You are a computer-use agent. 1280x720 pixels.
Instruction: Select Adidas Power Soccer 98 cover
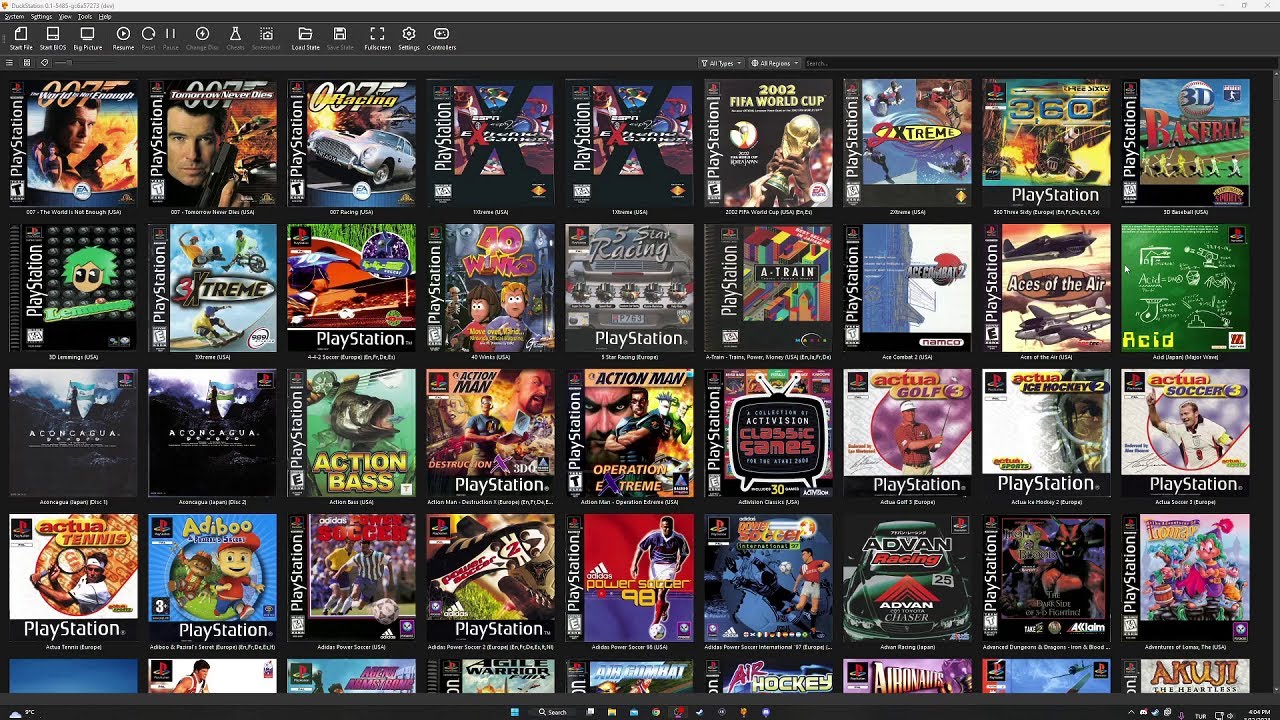[x=629, y=578]
